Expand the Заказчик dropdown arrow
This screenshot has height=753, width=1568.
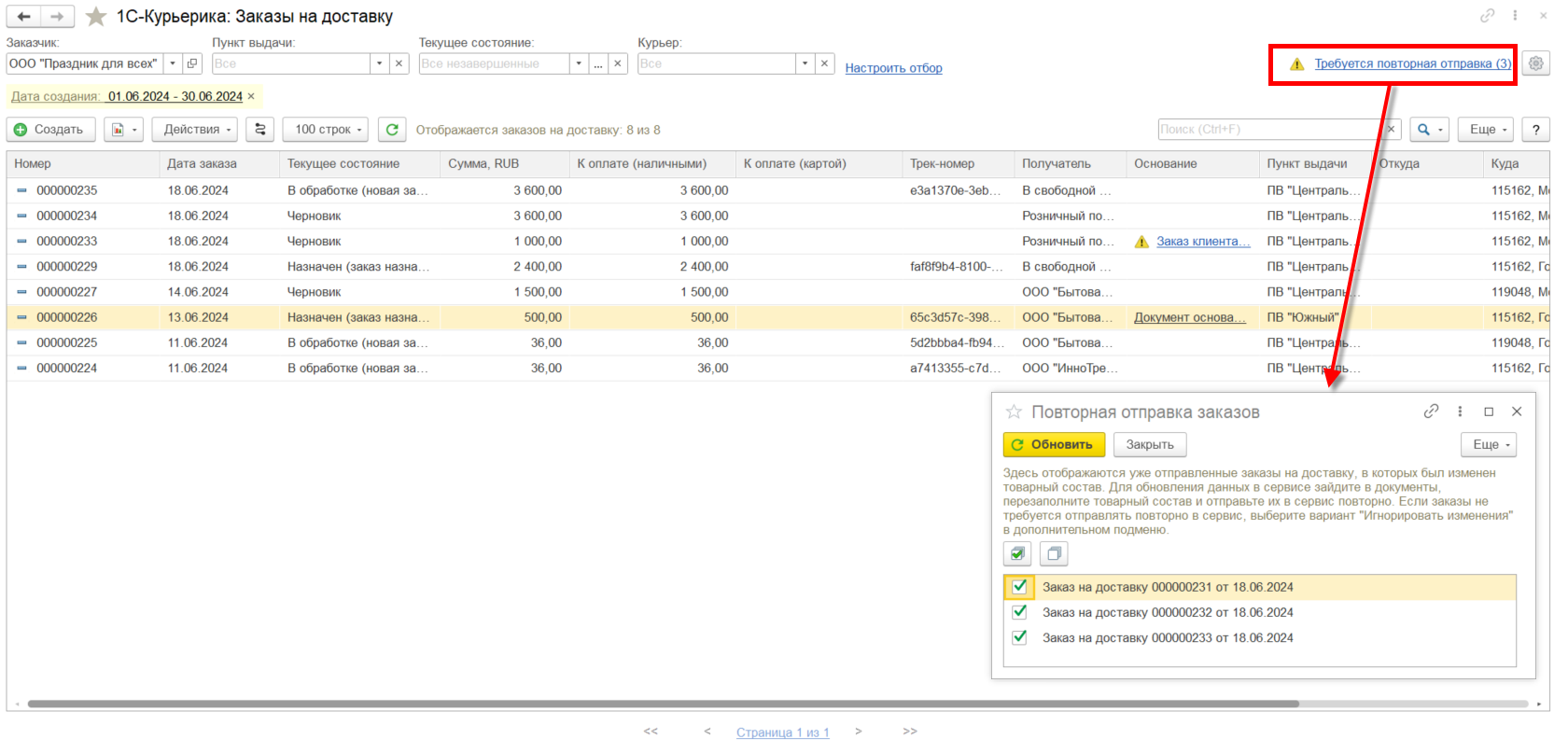[x=173, y=63]
